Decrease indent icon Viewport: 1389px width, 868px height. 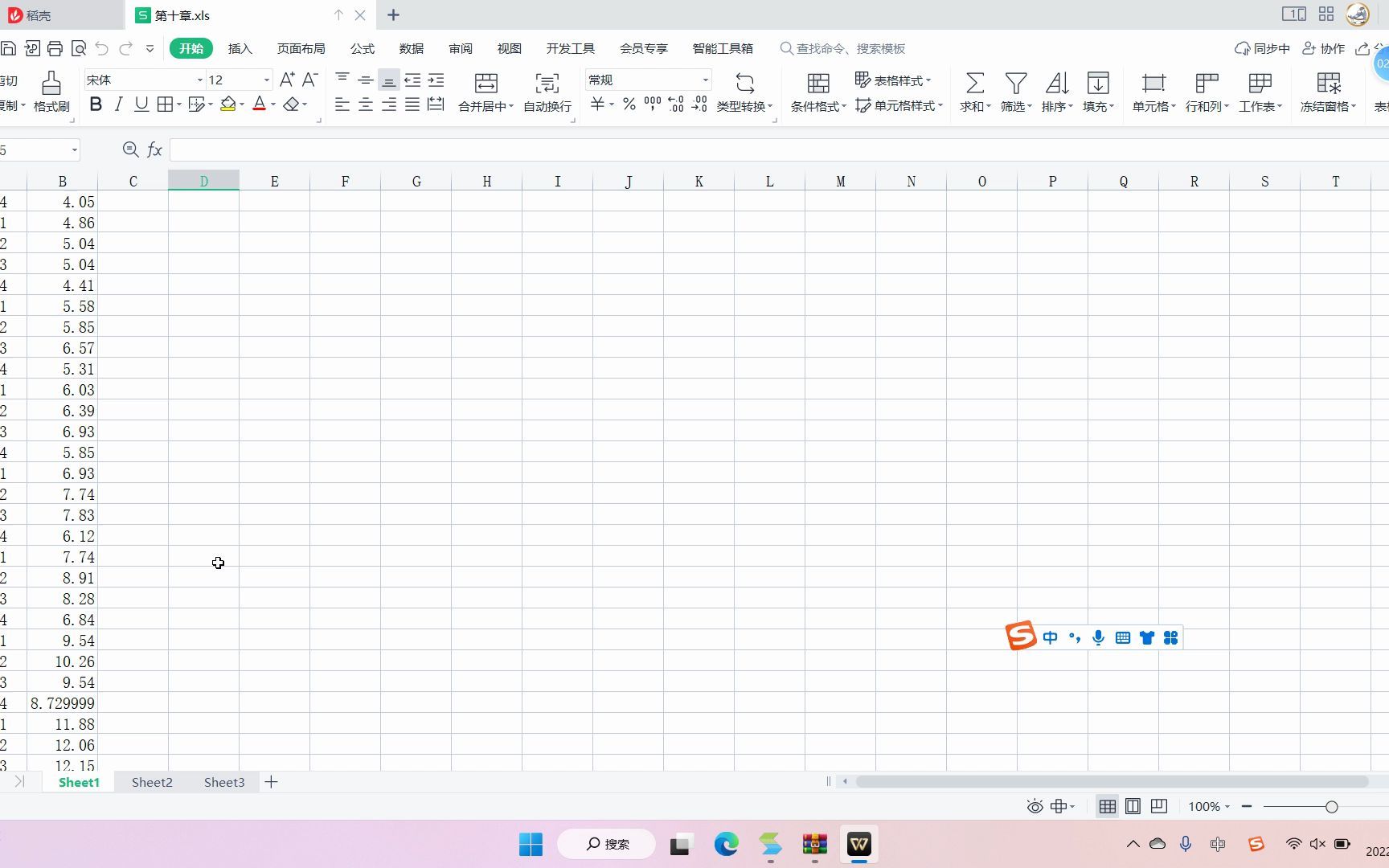412,80
